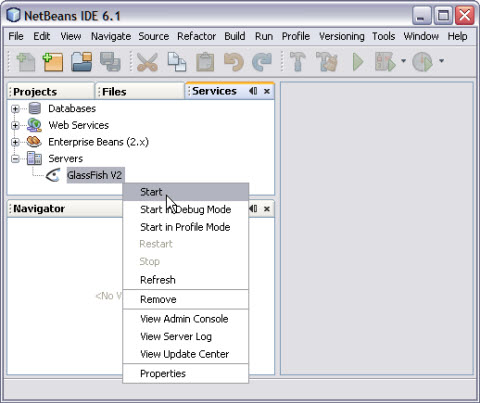This screenshot has width=480, height=403.
Task: Open the Help menu
Action: pos(457,36)
